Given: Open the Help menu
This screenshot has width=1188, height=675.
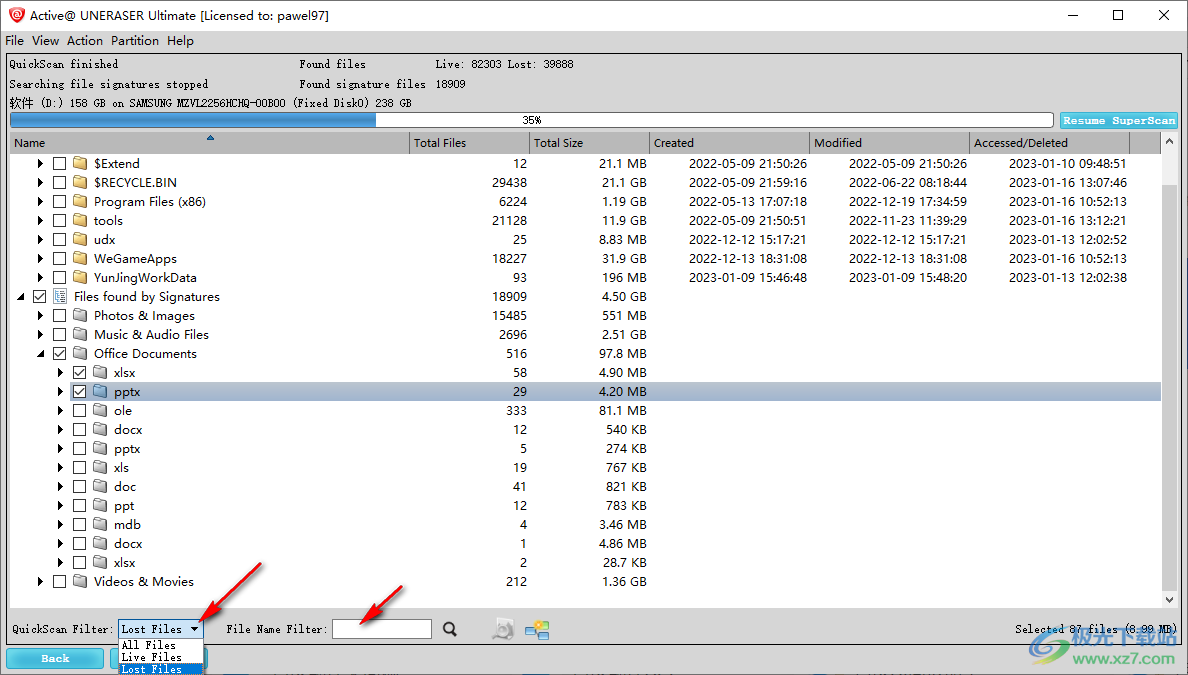Looking at the screenshot, I should [x=180, y=41].
